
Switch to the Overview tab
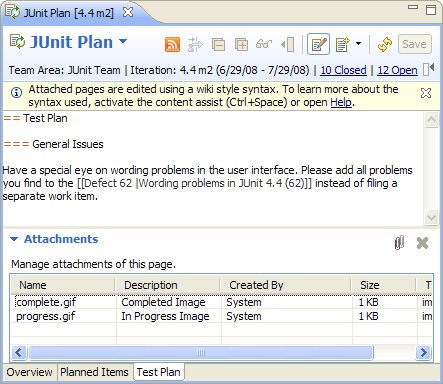29,372
